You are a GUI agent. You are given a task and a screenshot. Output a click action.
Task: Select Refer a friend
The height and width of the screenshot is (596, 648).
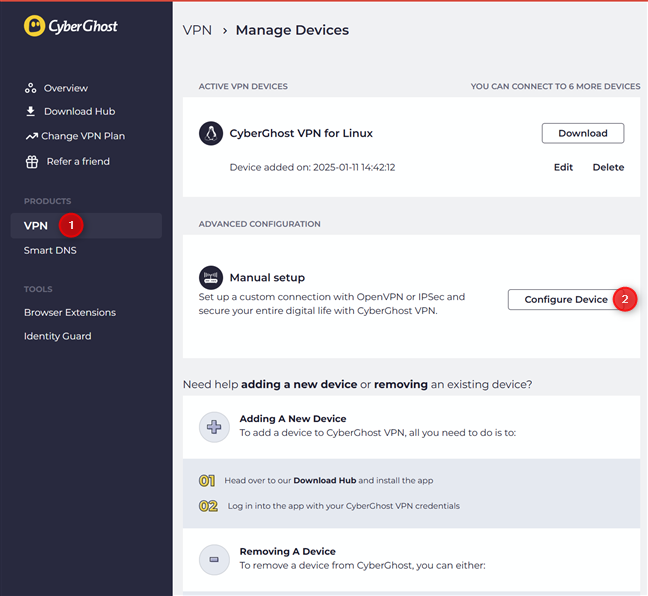tap(78, 161)
